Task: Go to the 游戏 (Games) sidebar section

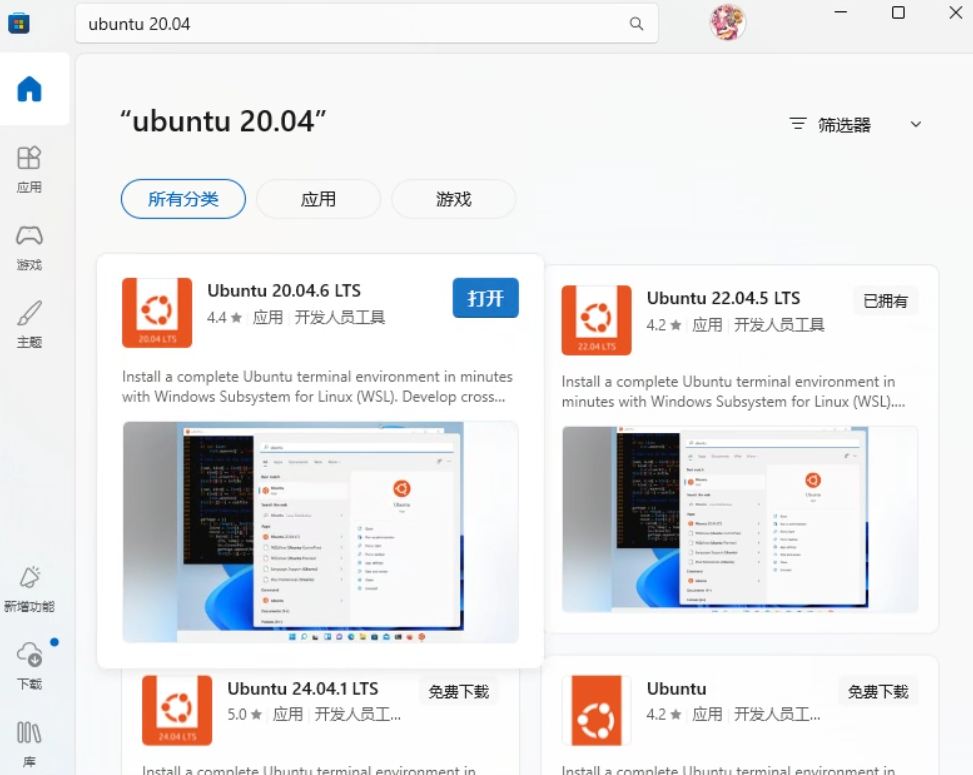Action: coord(29,246)
